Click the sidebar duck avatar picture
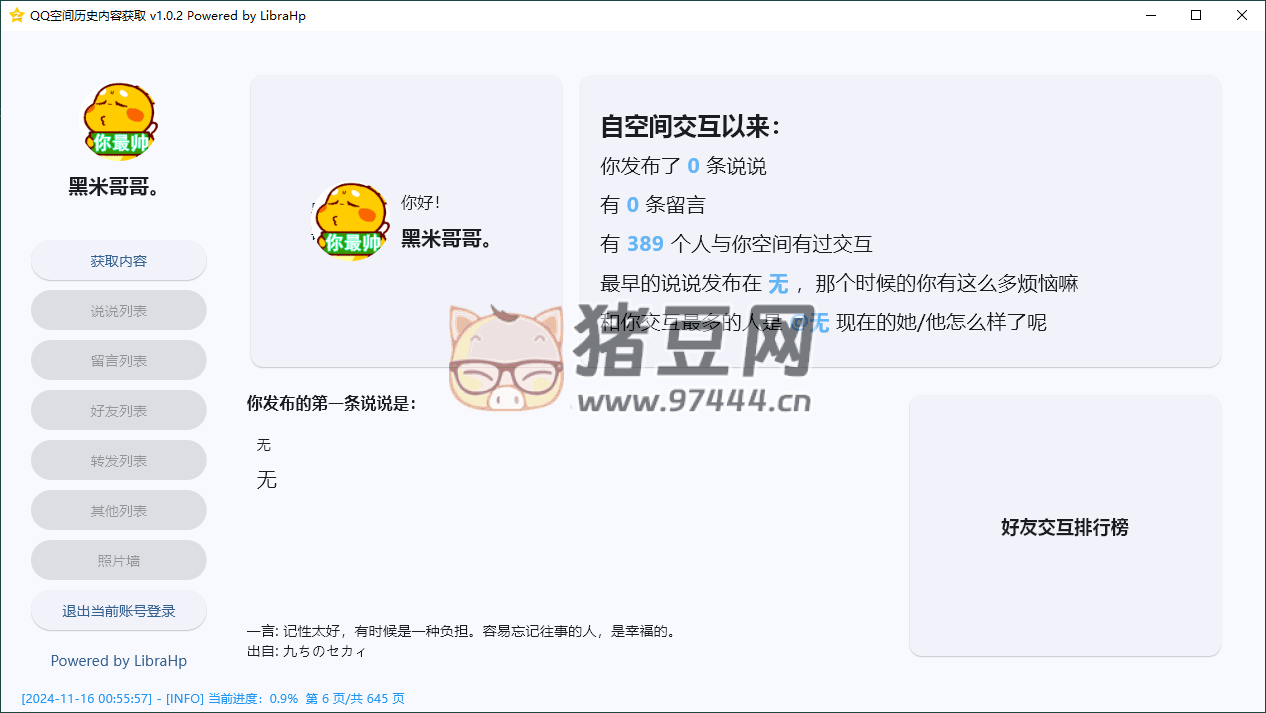1266x713 pixels. tap(119, 122)
